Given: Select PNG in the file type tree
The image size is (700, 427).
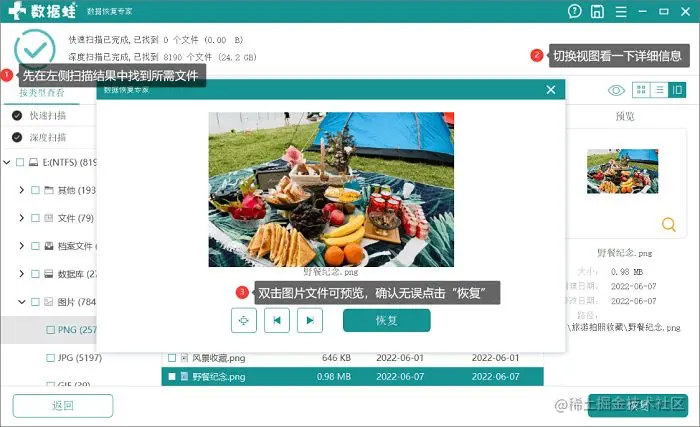Looking at the screenshot, I should click(77, 330).
